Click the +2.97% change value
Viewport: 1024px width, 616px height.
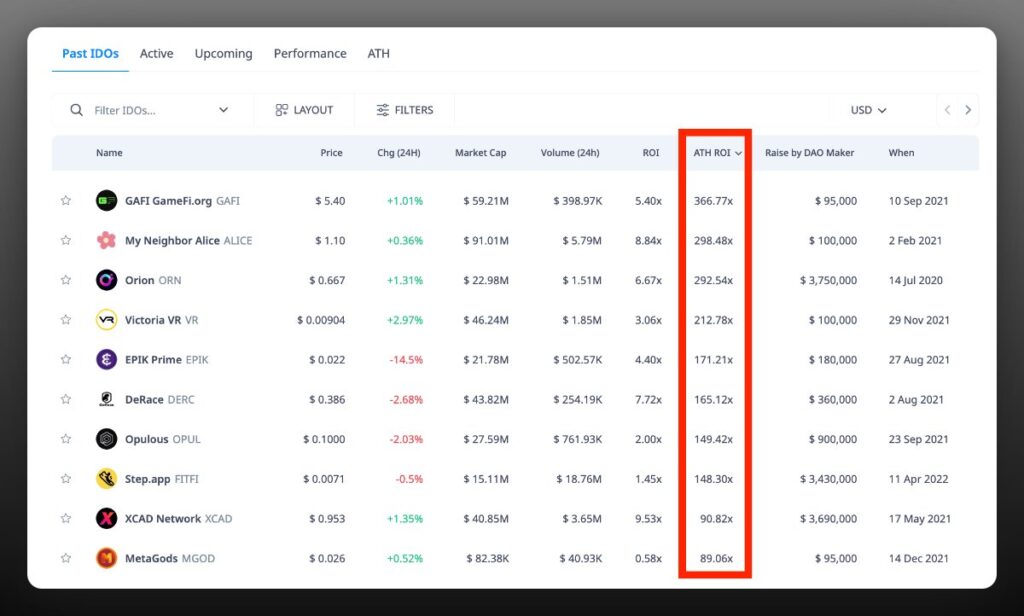point(405,320)
